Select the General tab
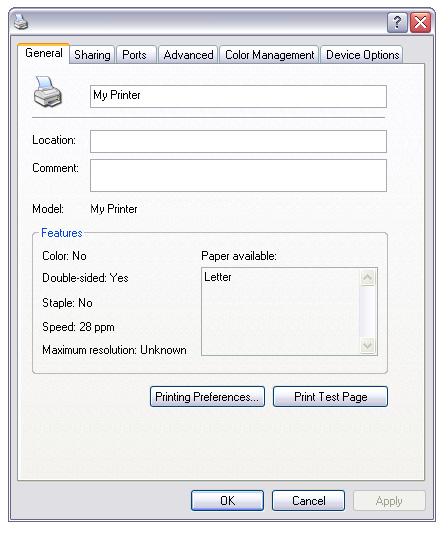The height and width of the screenshot is (537, 448). (43, 53)
